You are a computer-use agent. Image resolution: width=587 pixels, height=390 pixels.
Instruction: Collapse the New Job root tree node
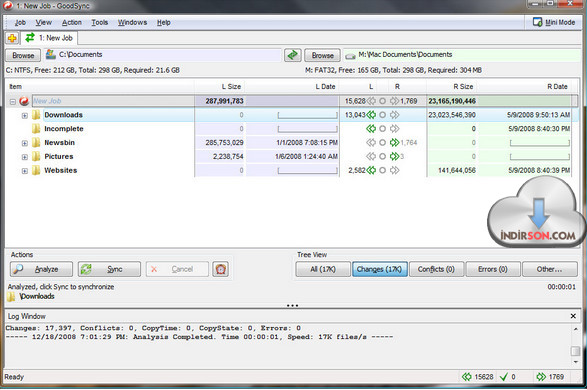click(x=13, y=101)
